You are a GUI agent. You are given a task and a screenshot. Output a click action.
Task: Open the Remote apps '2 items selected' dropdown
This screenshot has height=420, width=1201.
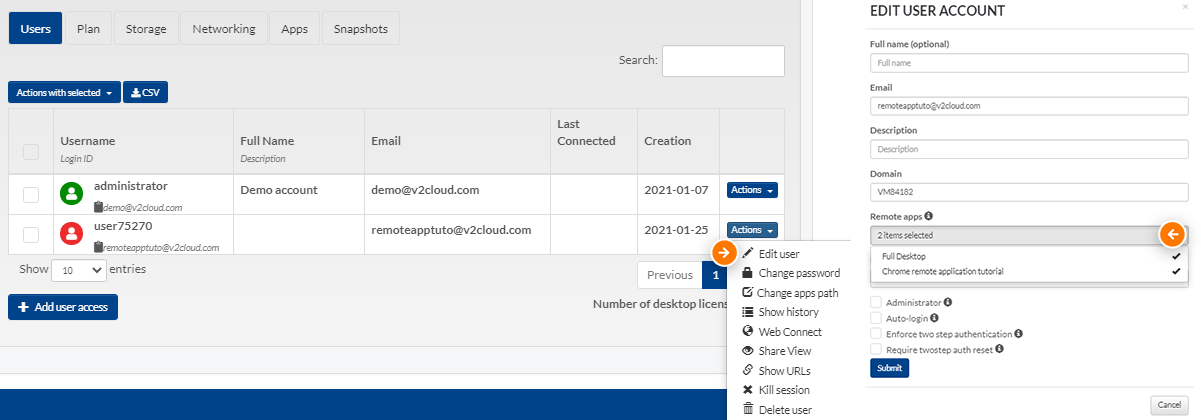1029,235
